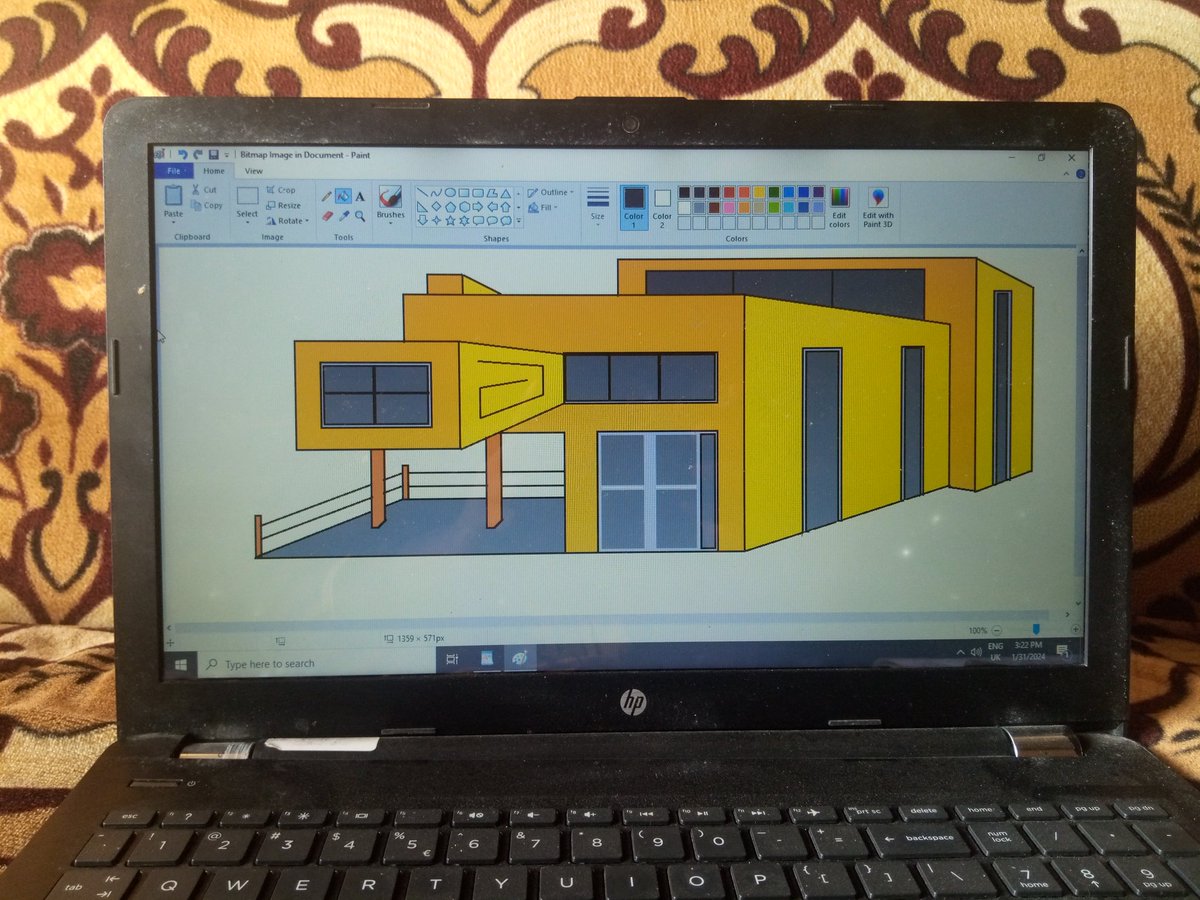Pick the Color picker eyedropper tool
Image resolution: width=1200 pixels, height=900 pixels.
tap(345, 215)
